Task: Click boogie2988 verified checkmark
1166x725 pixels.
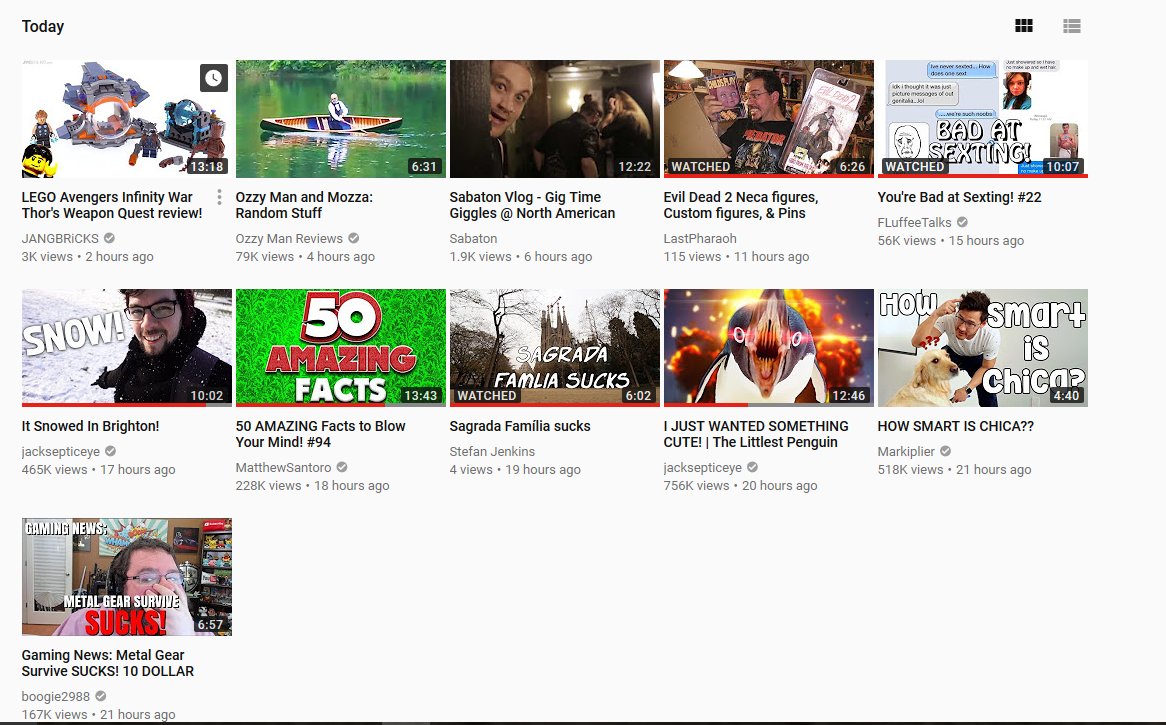Action: pyautogui.click(x=100, y=696)
